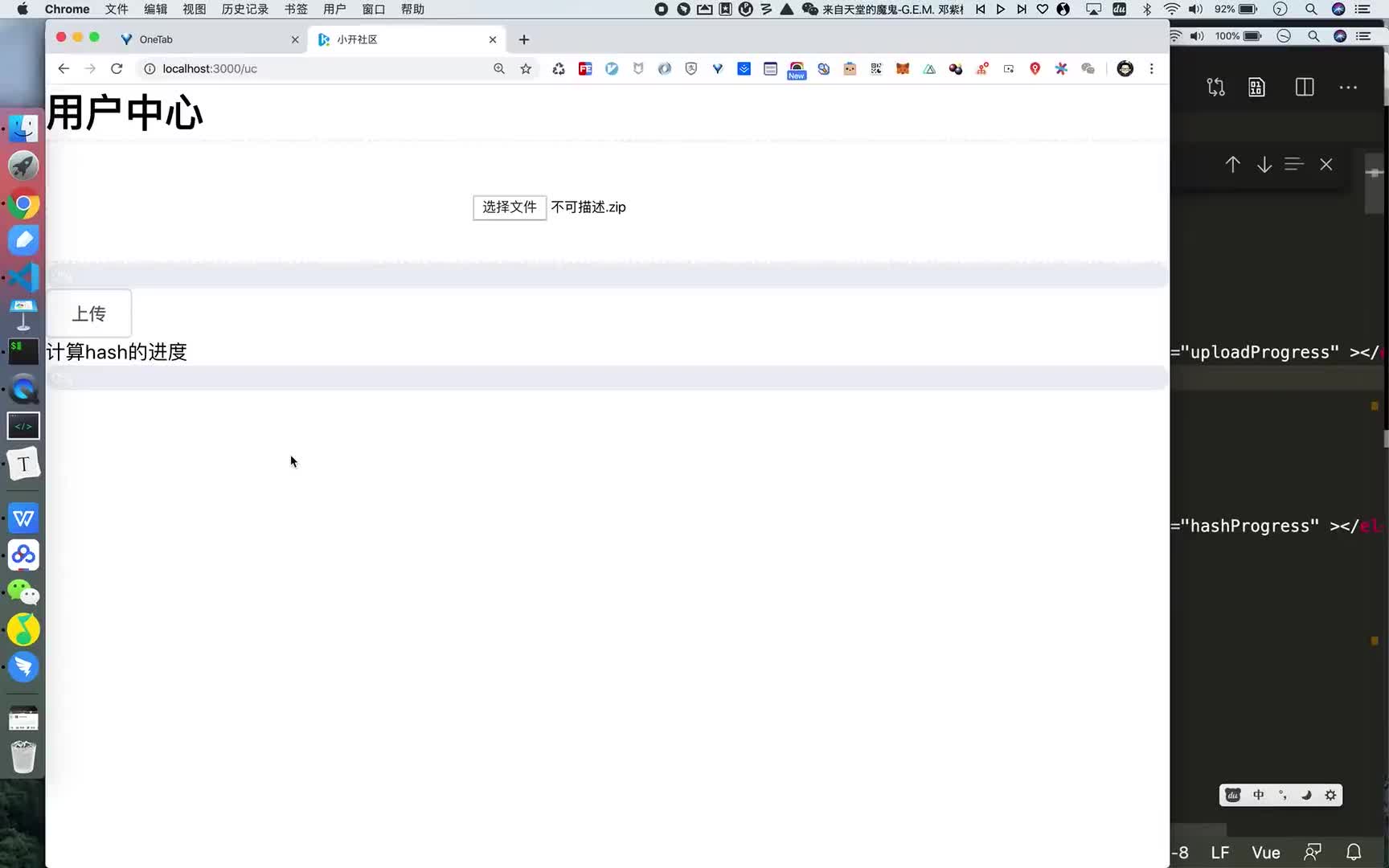Viewport: 1389px width, 868px height.
Task: Click the upload progress bar below the file chooser
Action: click(x=607, y=276)
